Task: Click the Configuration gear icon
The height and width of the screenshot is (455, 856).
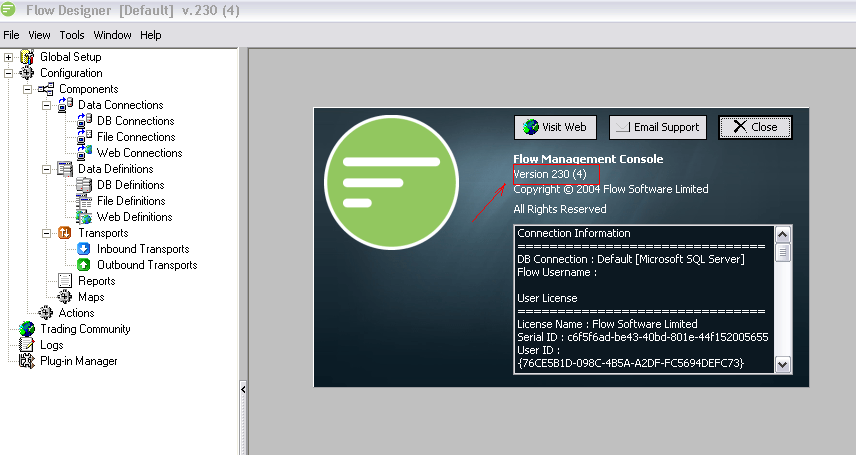Action: (26, 73)
